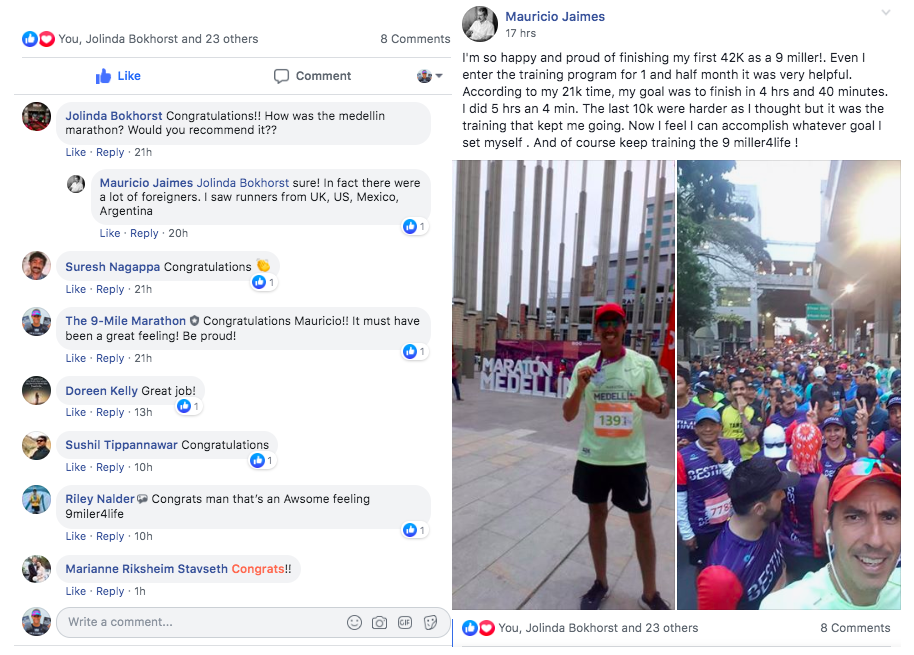
Task: Reply to Suresh Nagappa's comment
Action: click(x=110, y=289)
